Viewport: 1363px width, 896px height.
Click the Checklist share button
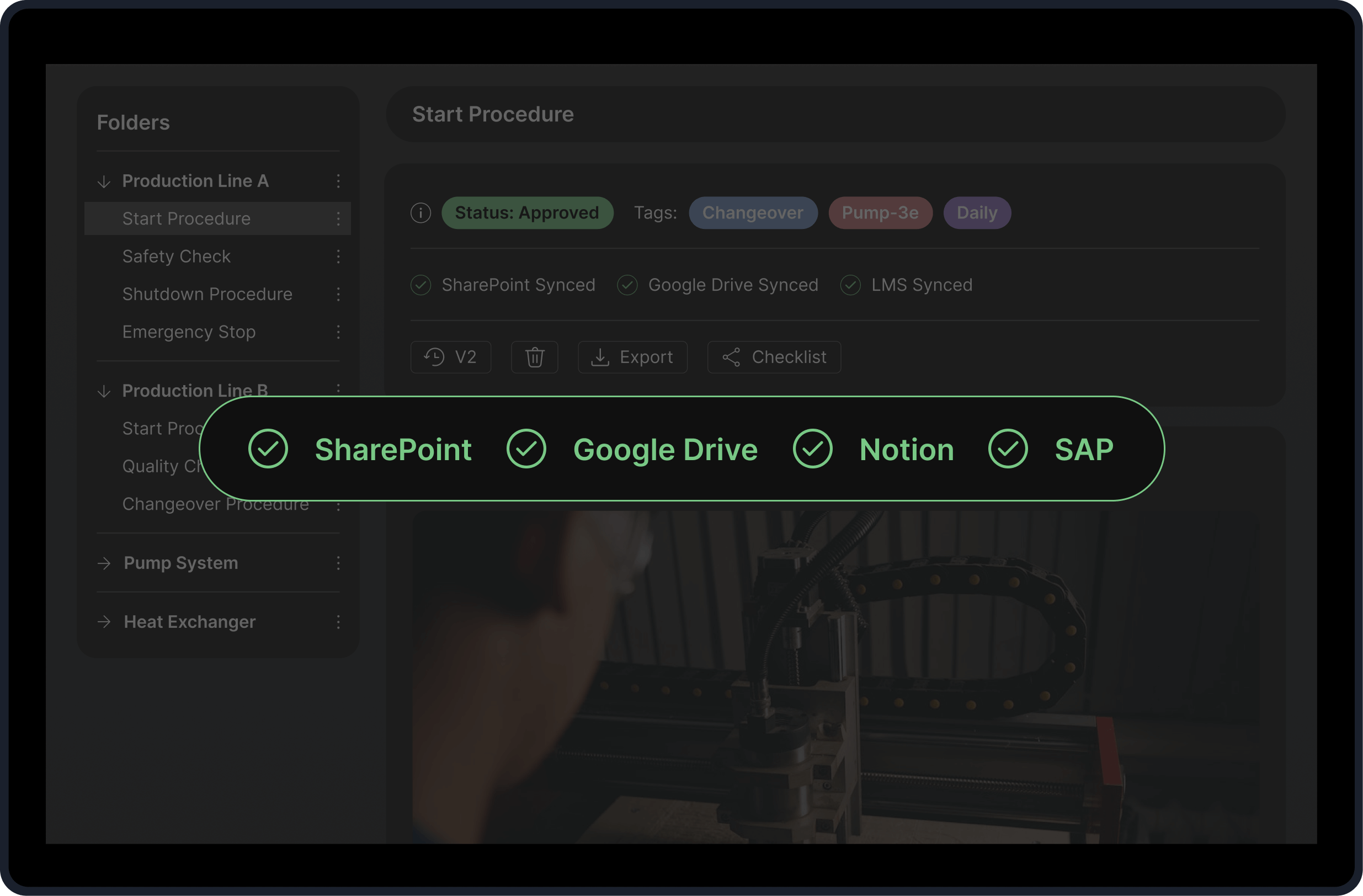pyautogui.click(x=774, y=358)
